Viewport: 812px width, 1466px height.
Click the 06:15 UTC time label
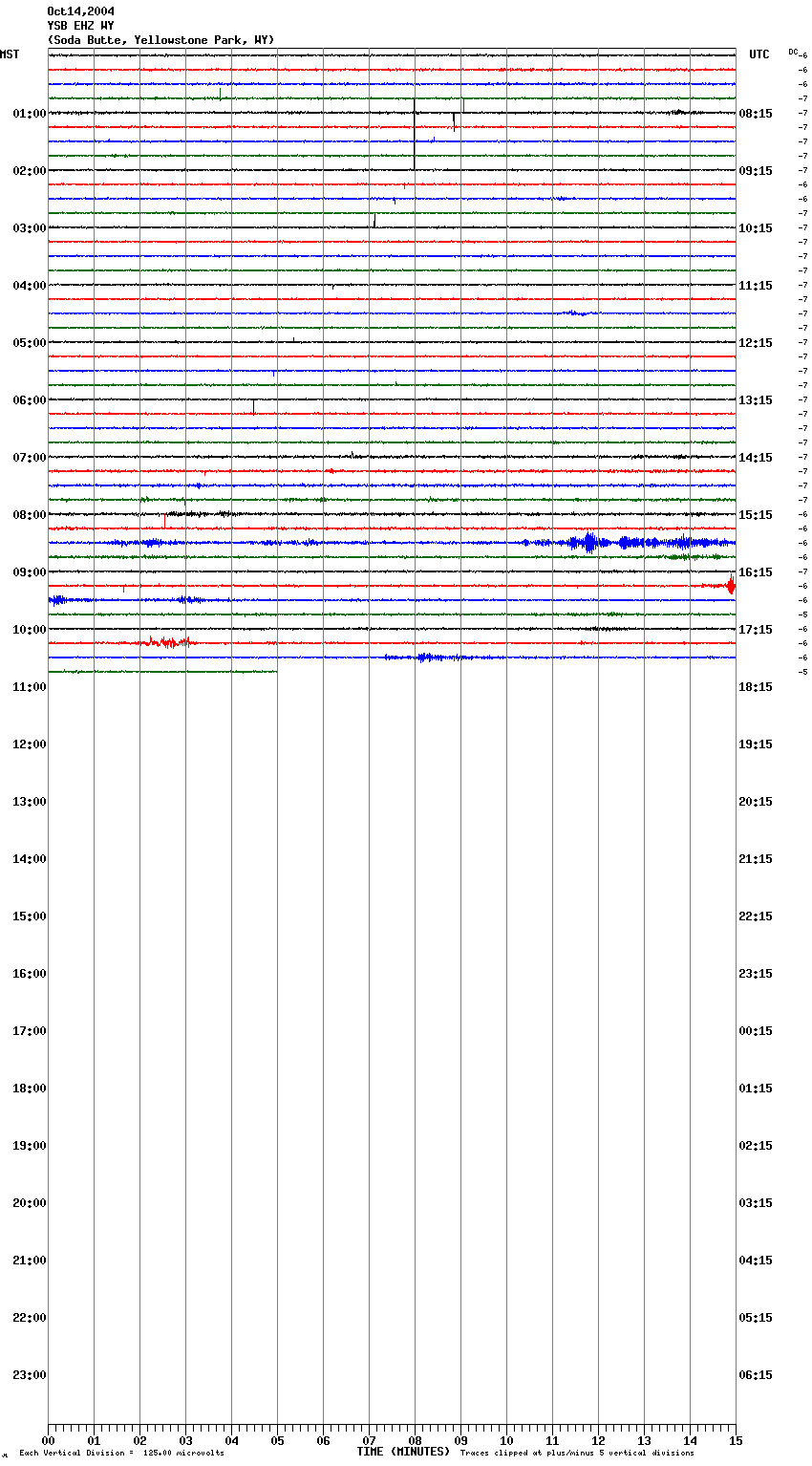pos(756,1375)
